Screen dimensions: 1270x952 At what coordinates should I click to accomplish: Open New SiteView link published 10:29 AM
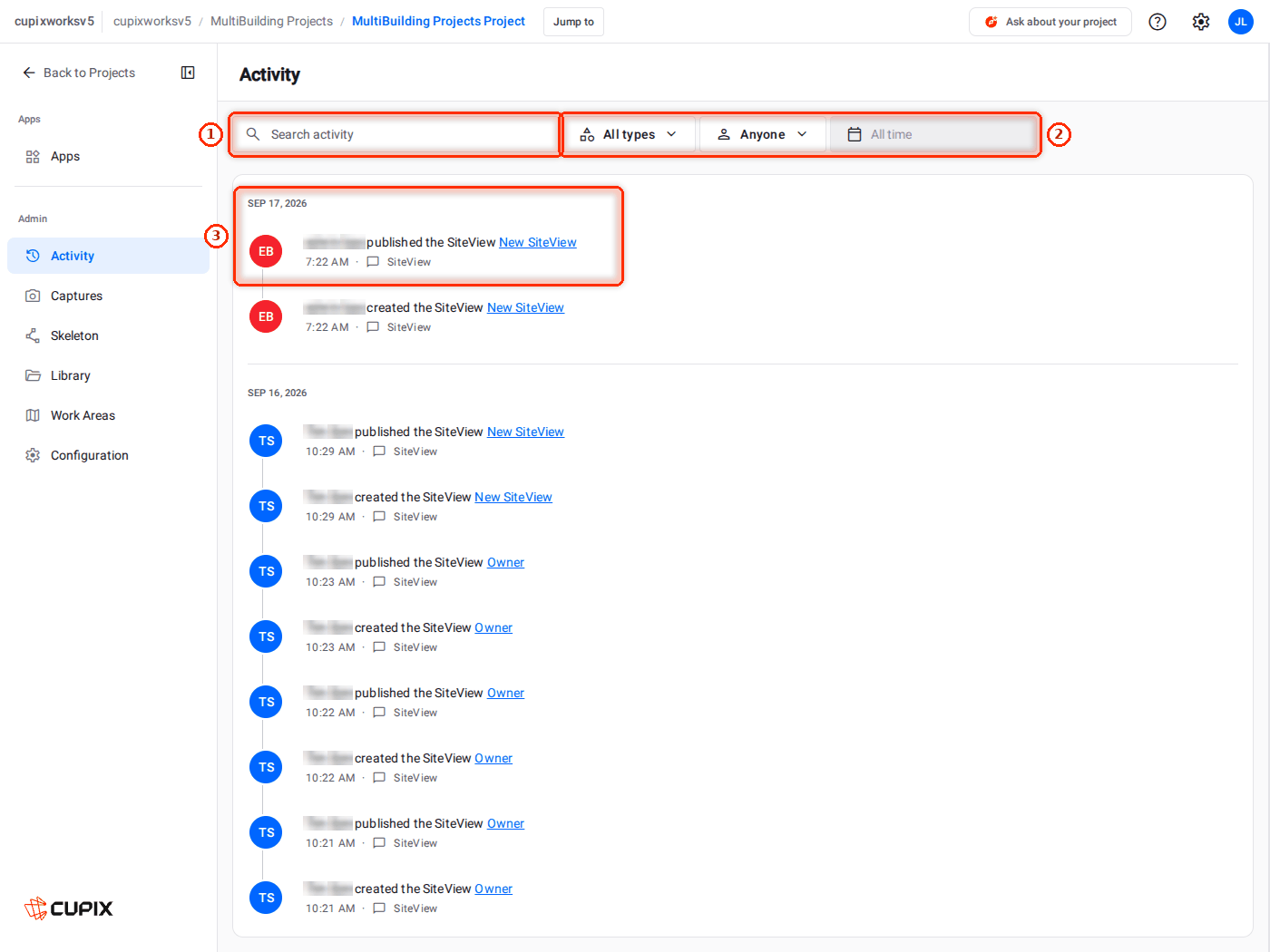pos(525,432)
